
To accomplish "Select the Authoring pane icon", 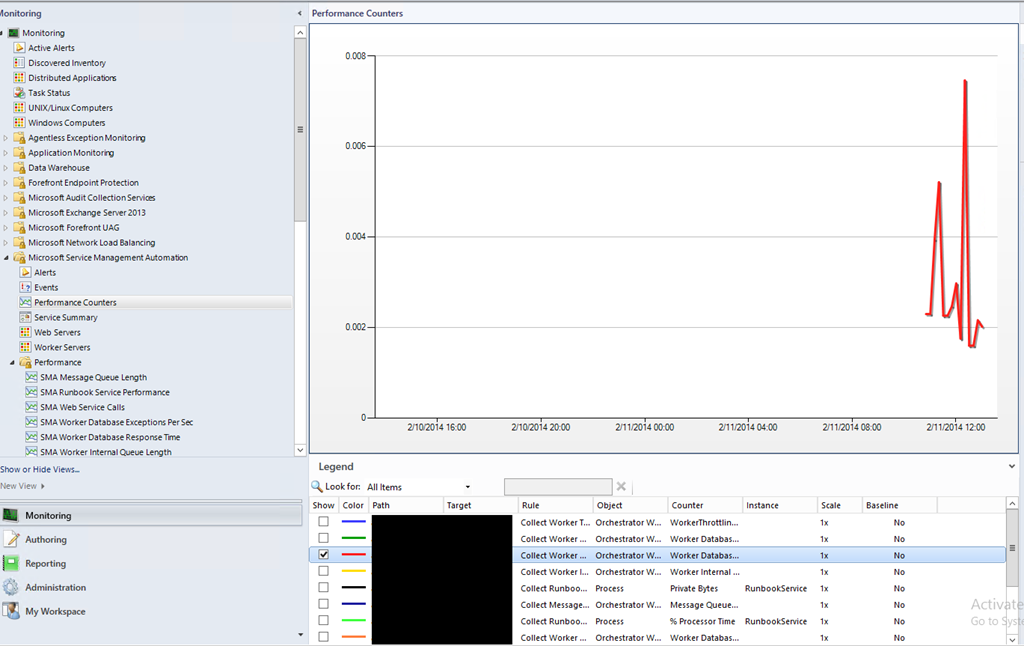I will [x=11, y=540].
